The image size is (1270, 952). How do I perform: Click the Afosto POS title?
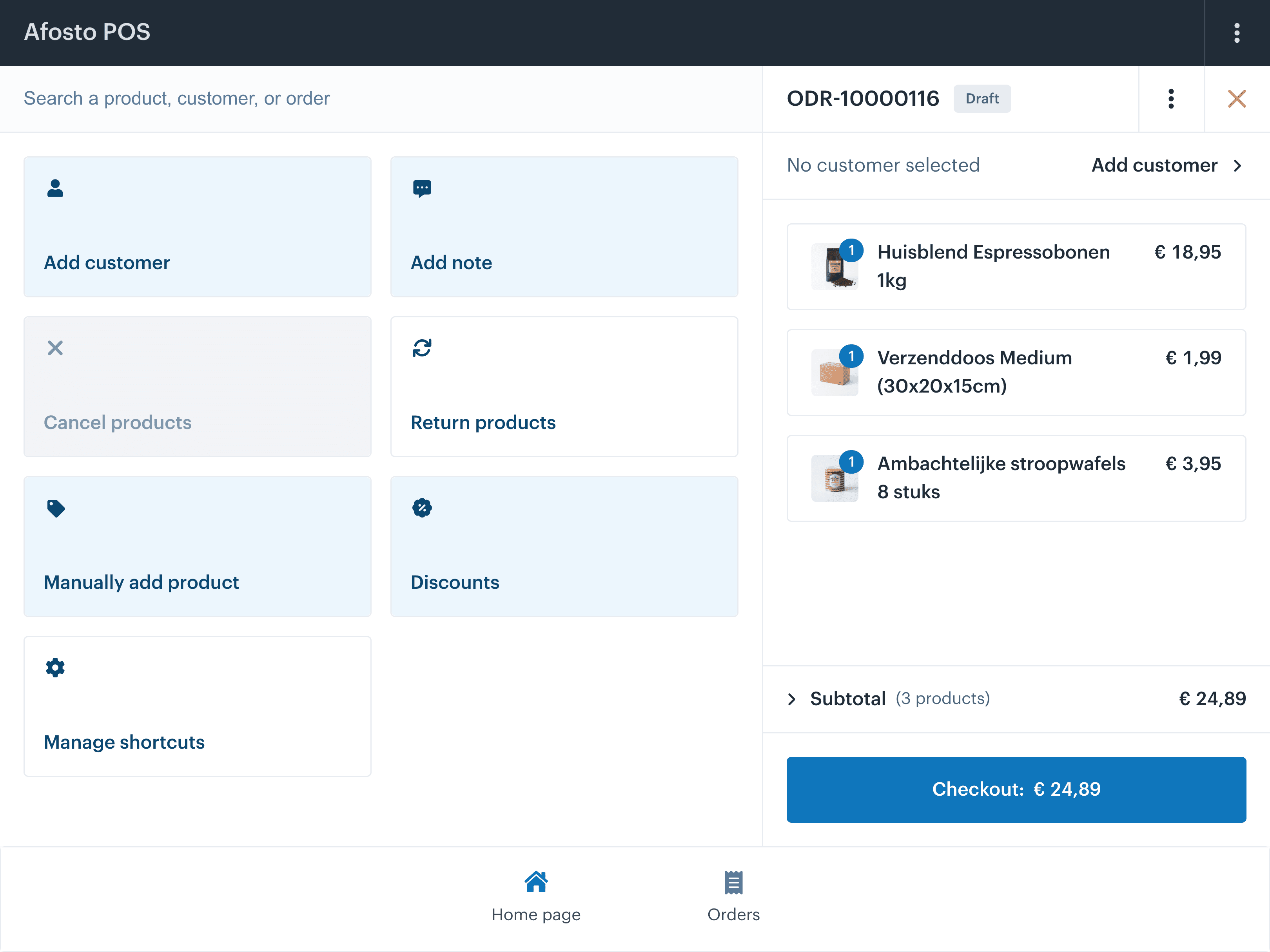point(87,32)
